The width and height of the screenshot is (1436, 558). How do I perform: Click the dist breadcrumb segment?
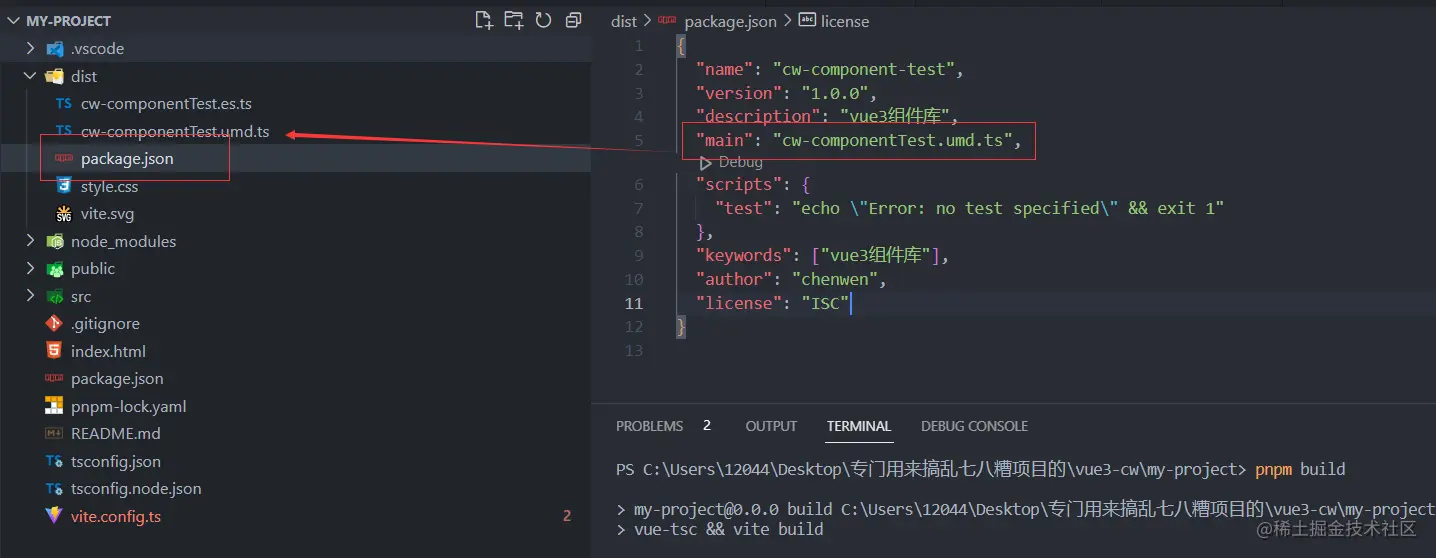pos(624,21)
